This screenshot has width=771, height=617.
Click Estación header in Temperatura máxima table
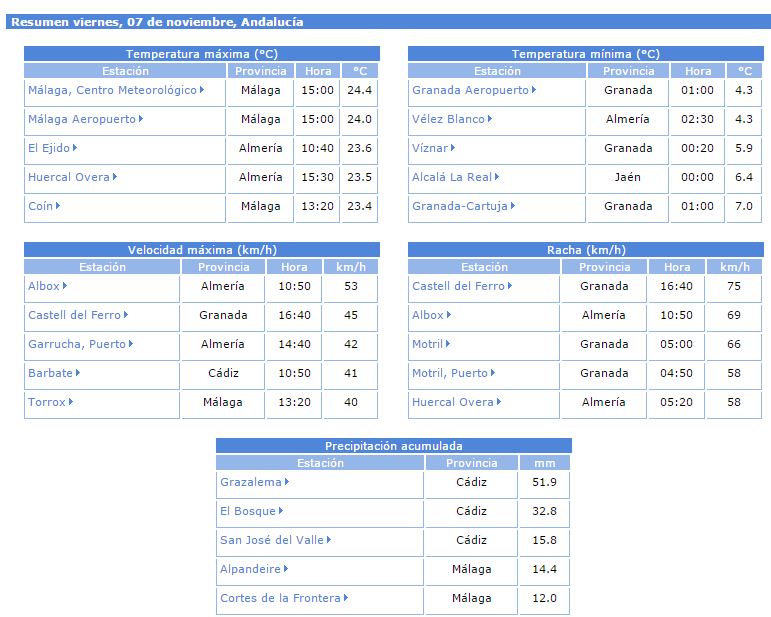point(125,71)
